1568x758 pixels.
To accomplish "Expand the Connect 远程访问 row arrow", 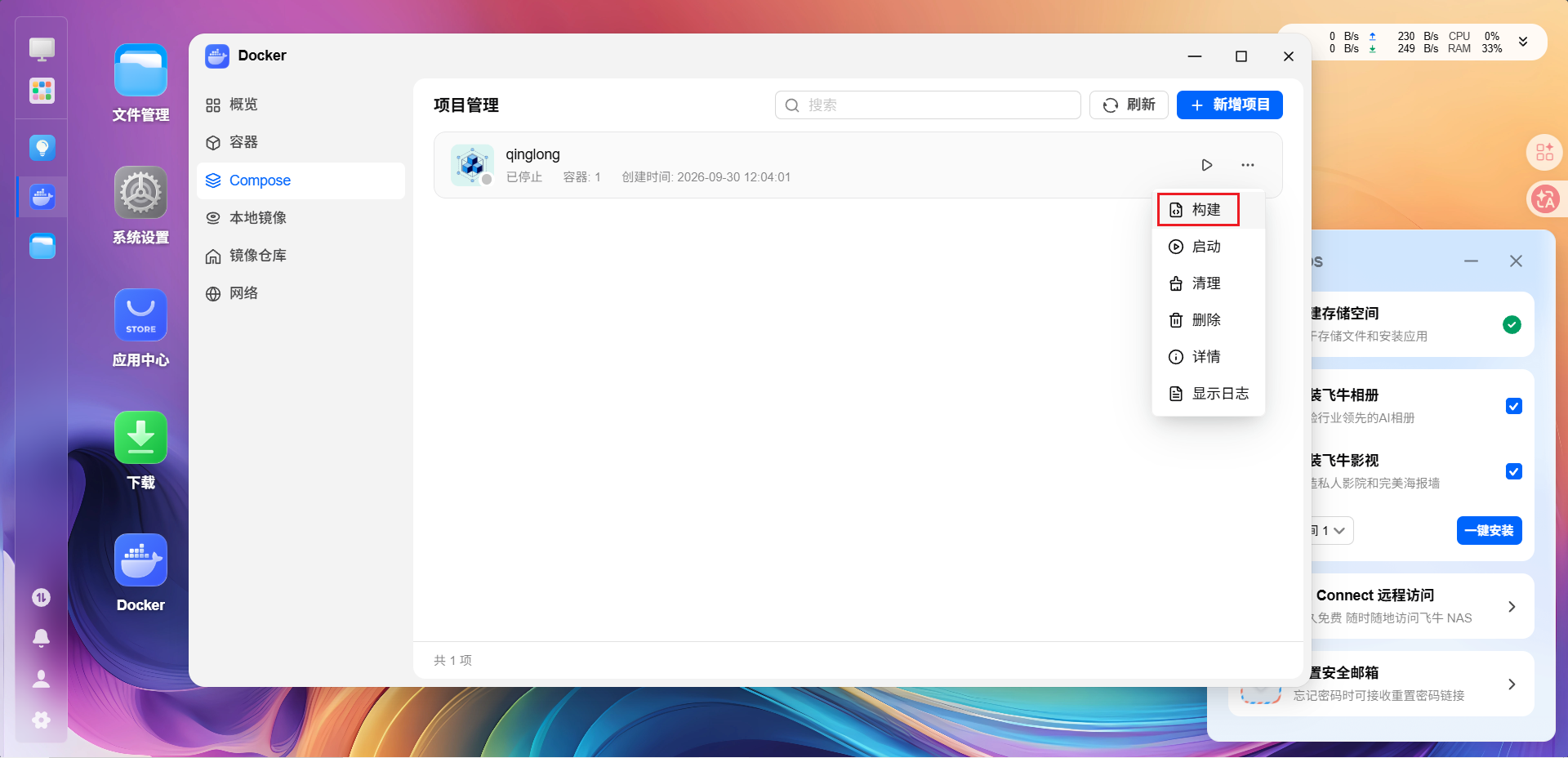I will click(x=1512, y=607).
